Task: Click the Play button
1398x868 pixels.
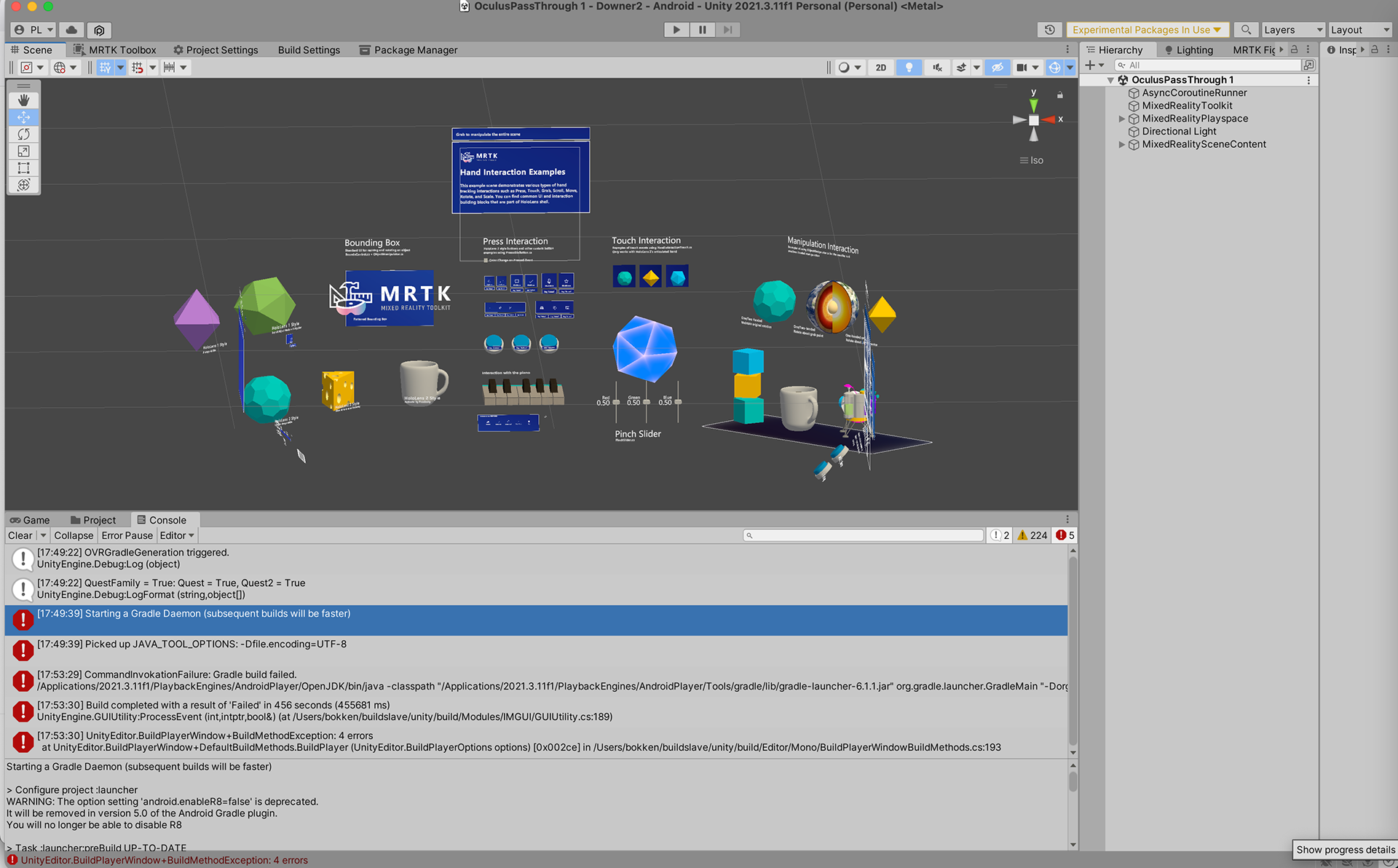Action: coord(676,30)
